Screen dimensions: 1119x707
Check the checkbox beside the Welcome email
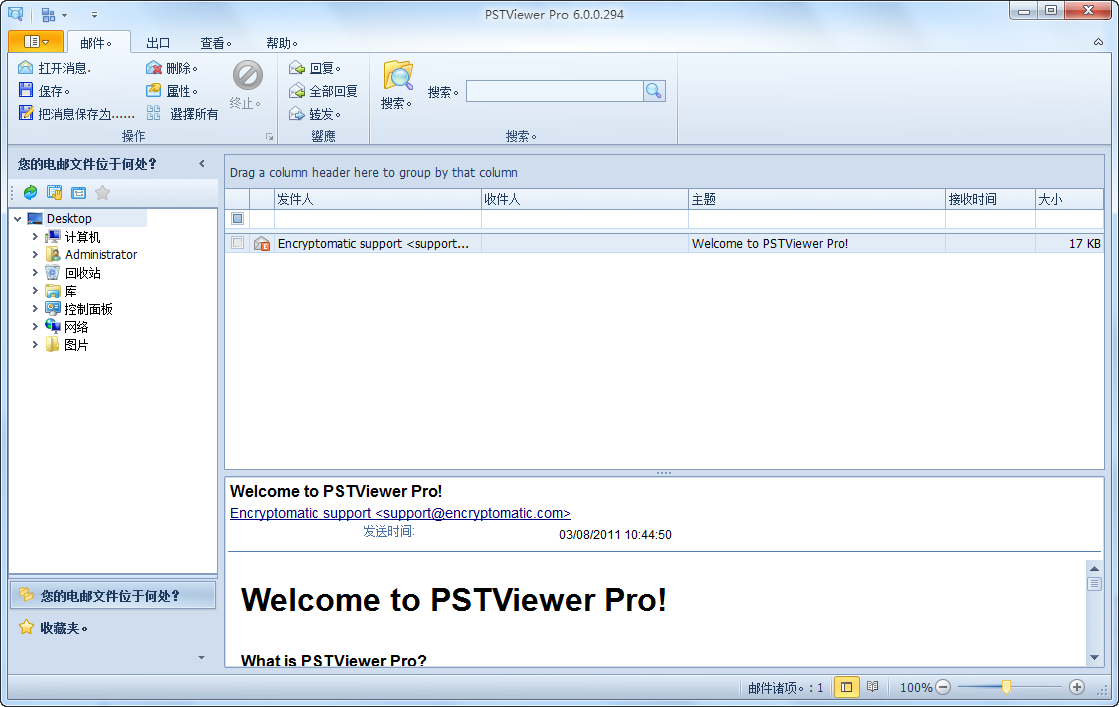pyautogui.click(x=237, y=242)
